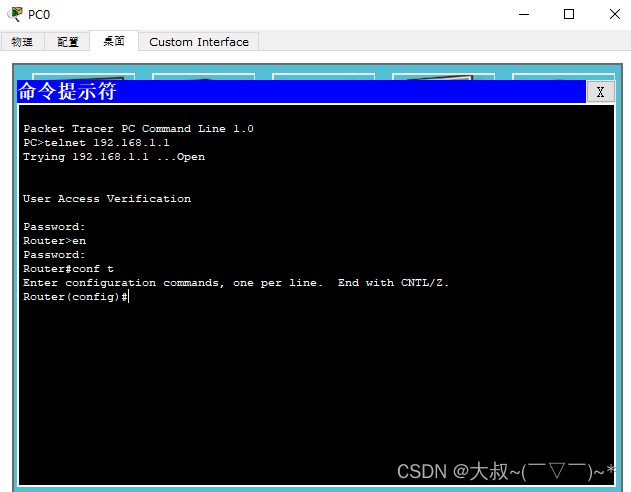Open the Custom Interface tab
Screen dimensions: 631x492
point(199,42)
